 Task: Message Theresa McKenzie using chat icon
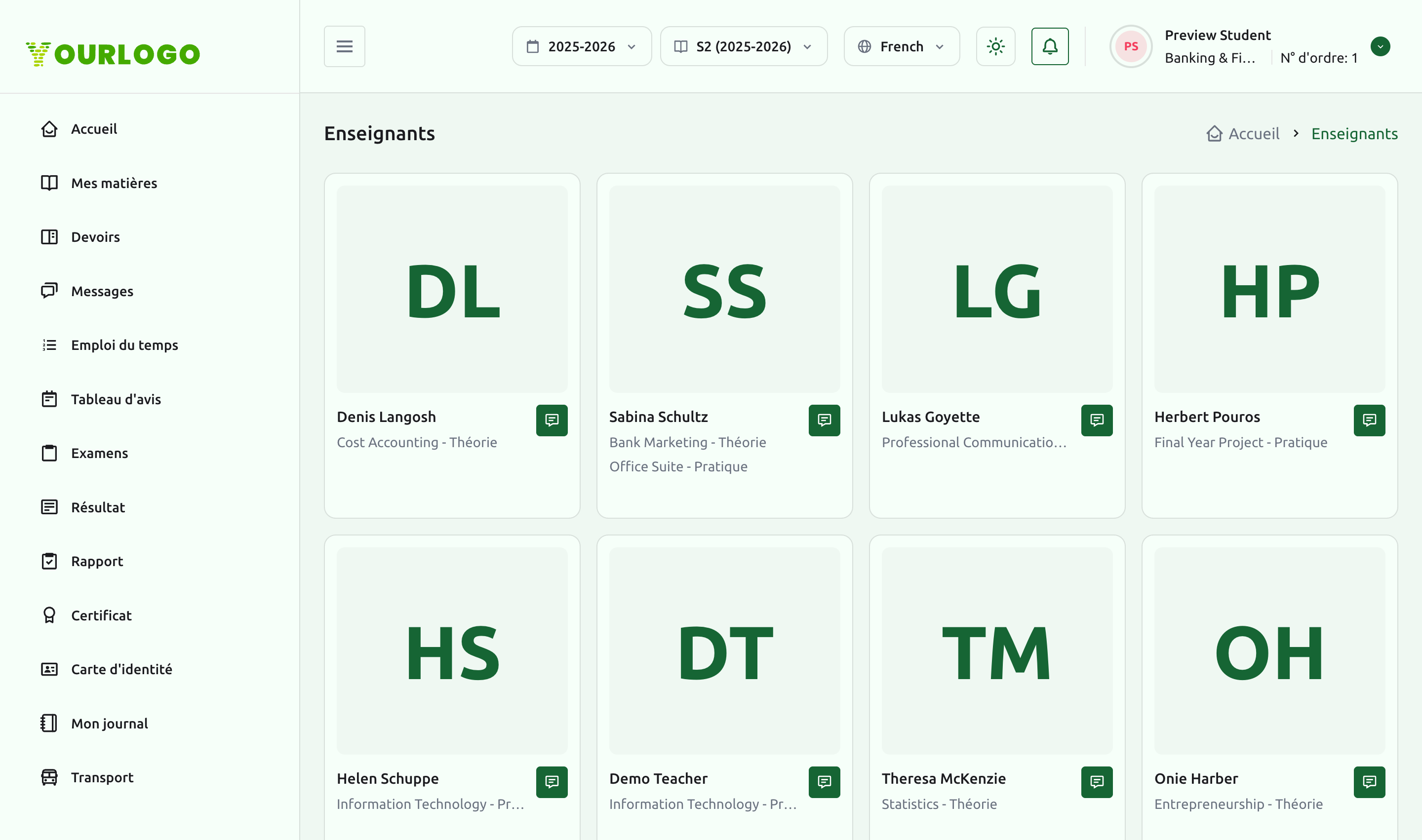[x=1097, y=782]
